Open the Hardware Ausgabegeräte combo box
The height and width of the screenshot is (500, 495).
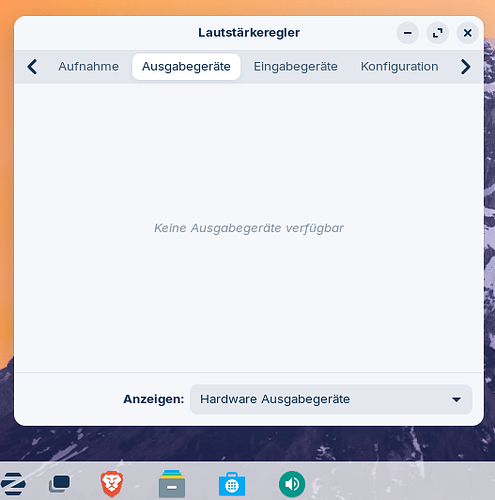pos(331,399)
